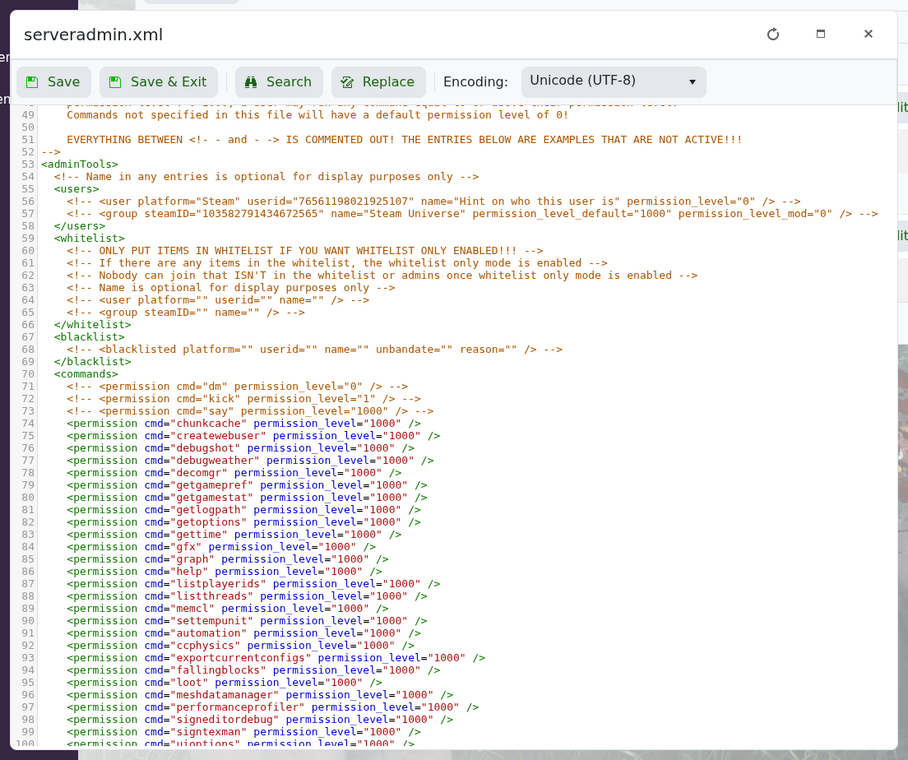This screenshot has width=908, height=760.
Task: Click the <commands> opening tag
Action: point(86,374)
